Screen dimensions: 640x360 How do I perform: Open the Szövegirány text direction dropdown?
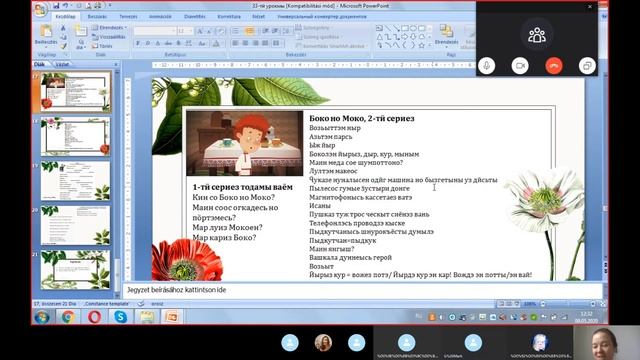(313, 28)
